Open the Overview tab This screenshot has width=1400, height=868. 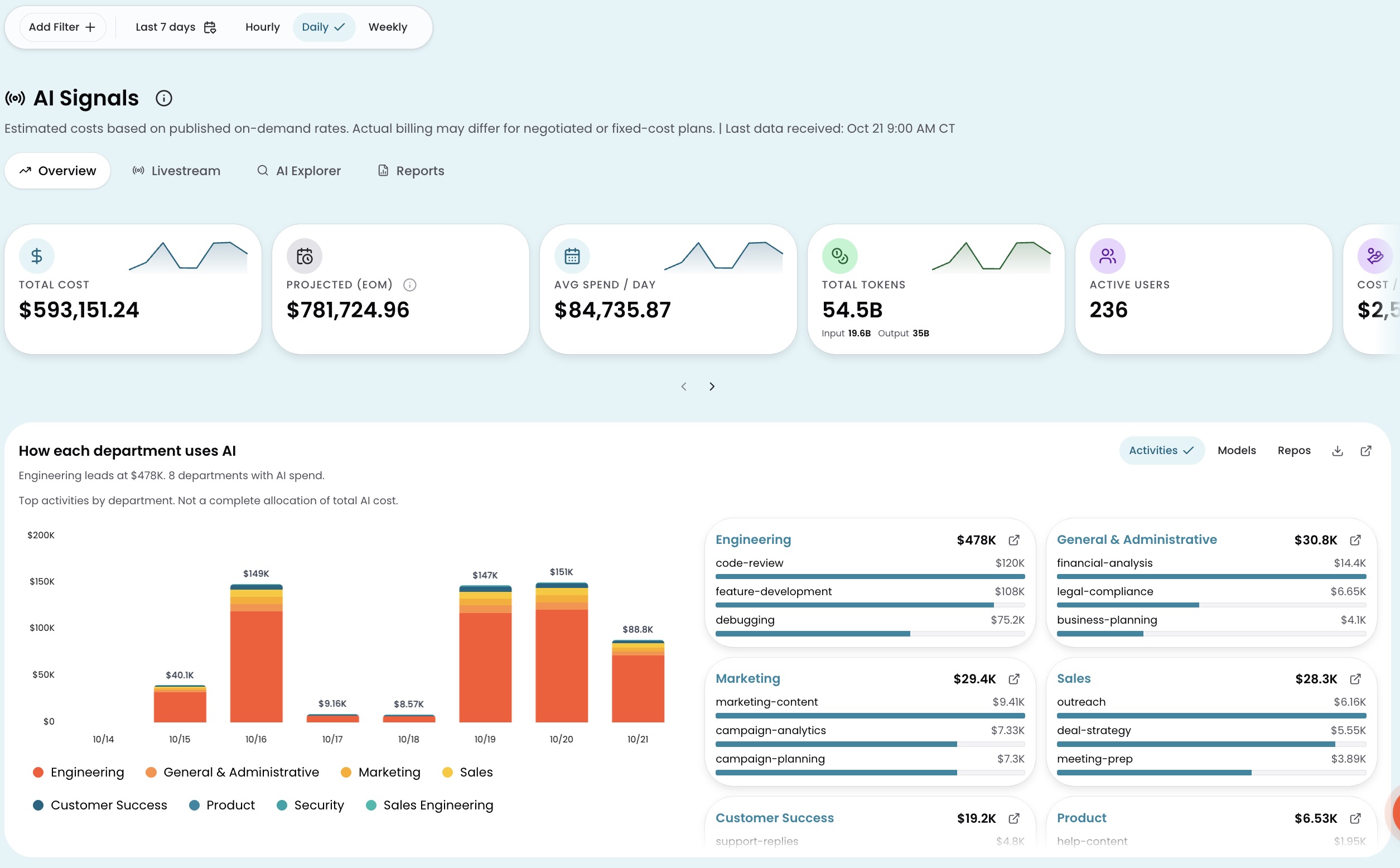[57, 171]
